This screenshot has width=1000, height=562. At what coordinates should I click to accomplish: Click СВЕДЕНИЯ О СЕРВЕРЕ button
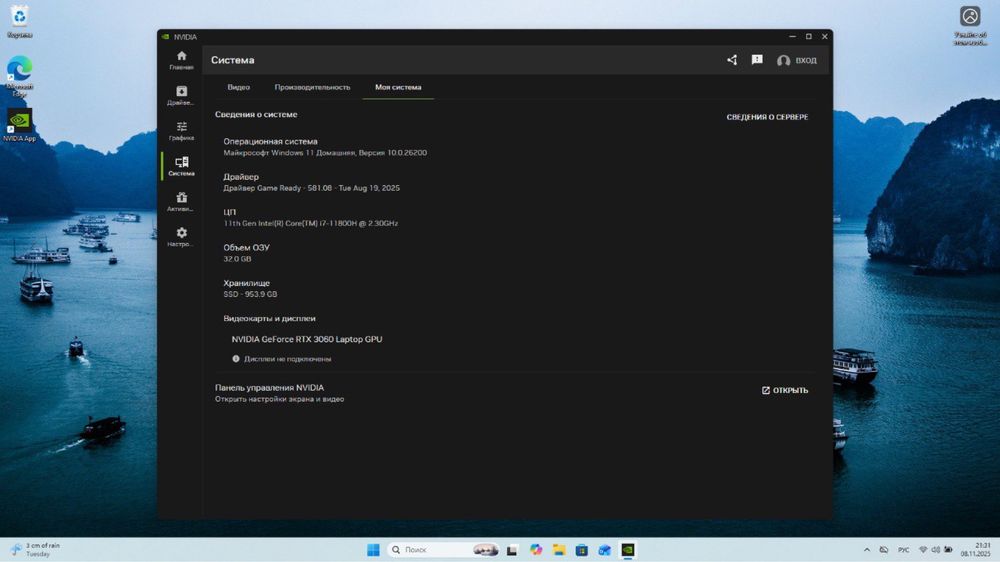[767, 117]
